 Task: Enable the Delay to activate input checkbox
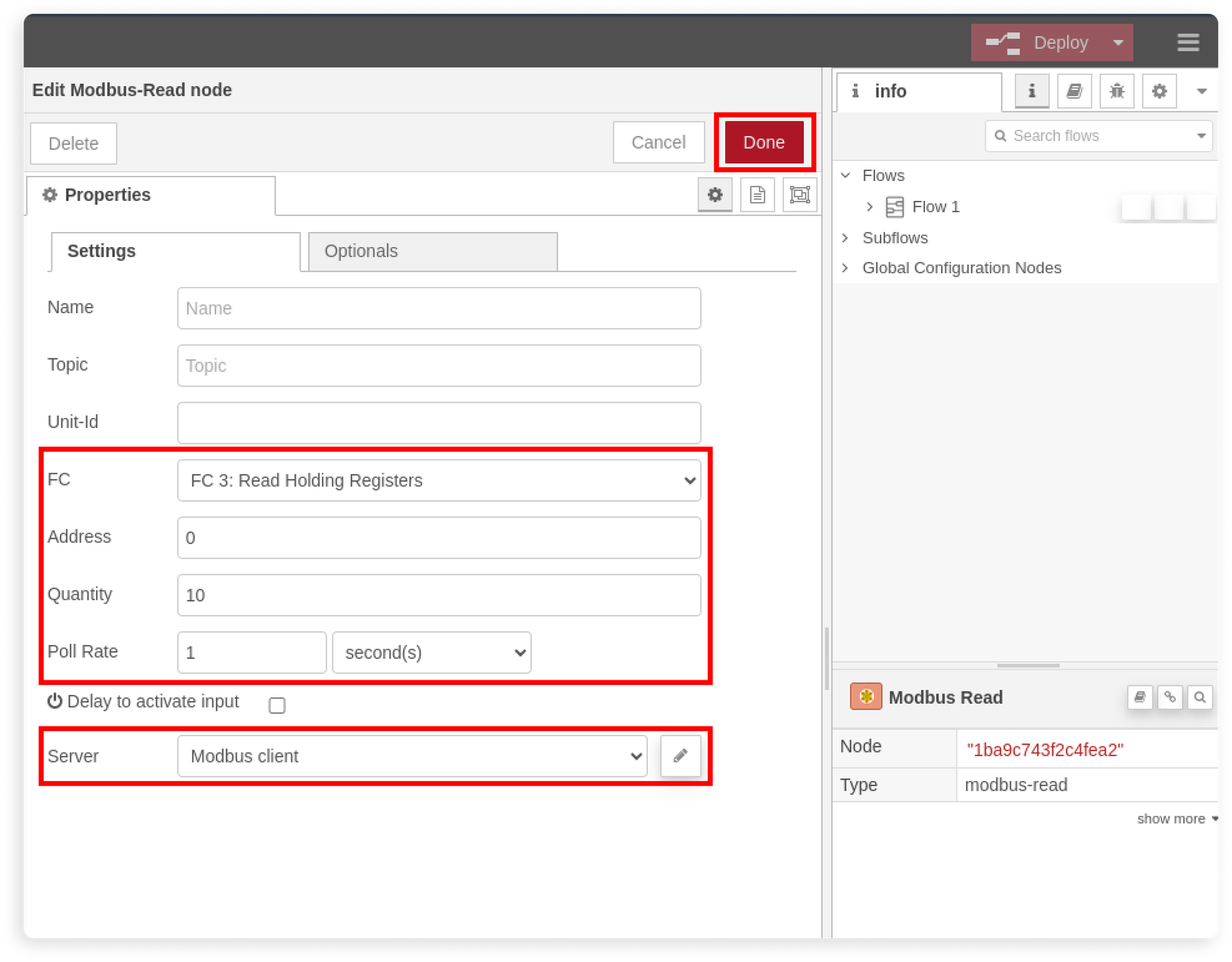(276, 704)
